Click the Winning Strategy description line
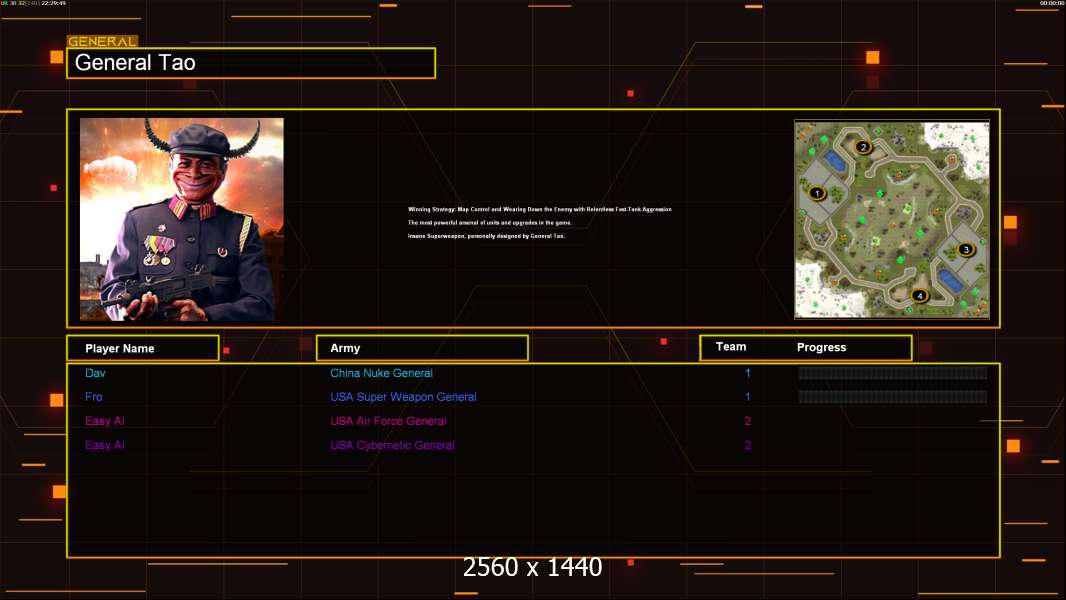 tap(540, 209)
